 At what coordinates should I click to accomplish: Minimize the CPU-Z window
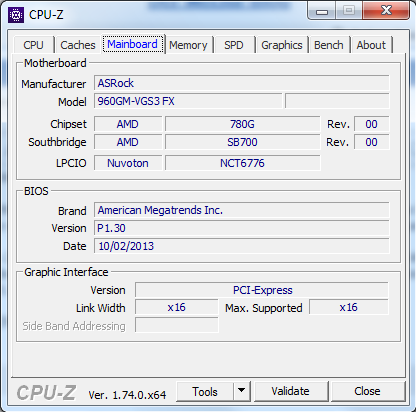click(x=322, y=11)
